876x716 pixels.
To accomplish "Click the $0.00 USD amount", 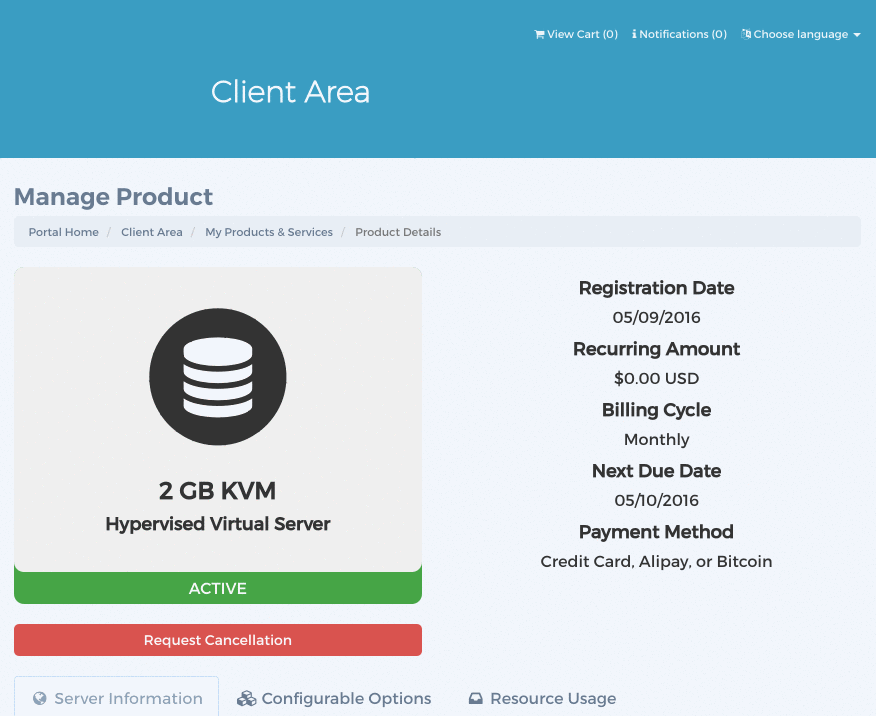I will coord(656,378).
